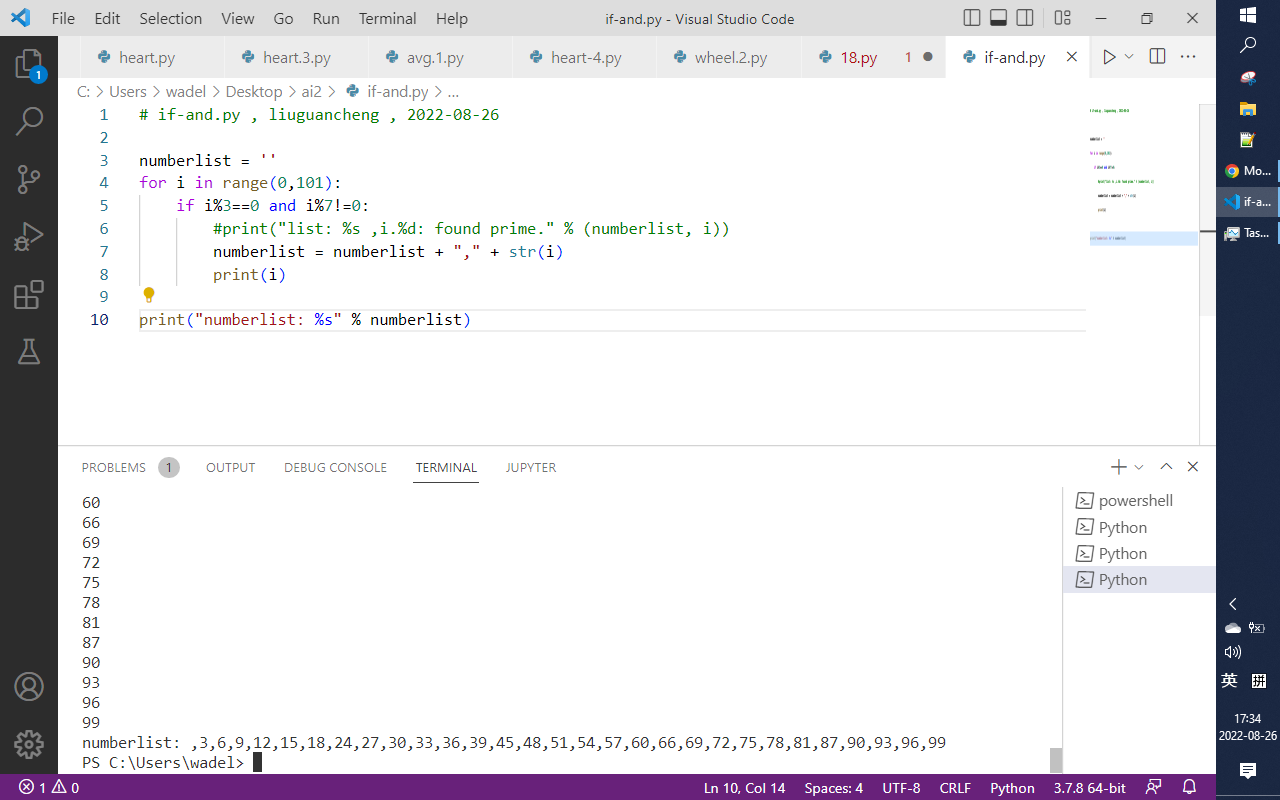Click the errors and warnings status indicator
The image size is (1280, 800).
tap(49, 787)
